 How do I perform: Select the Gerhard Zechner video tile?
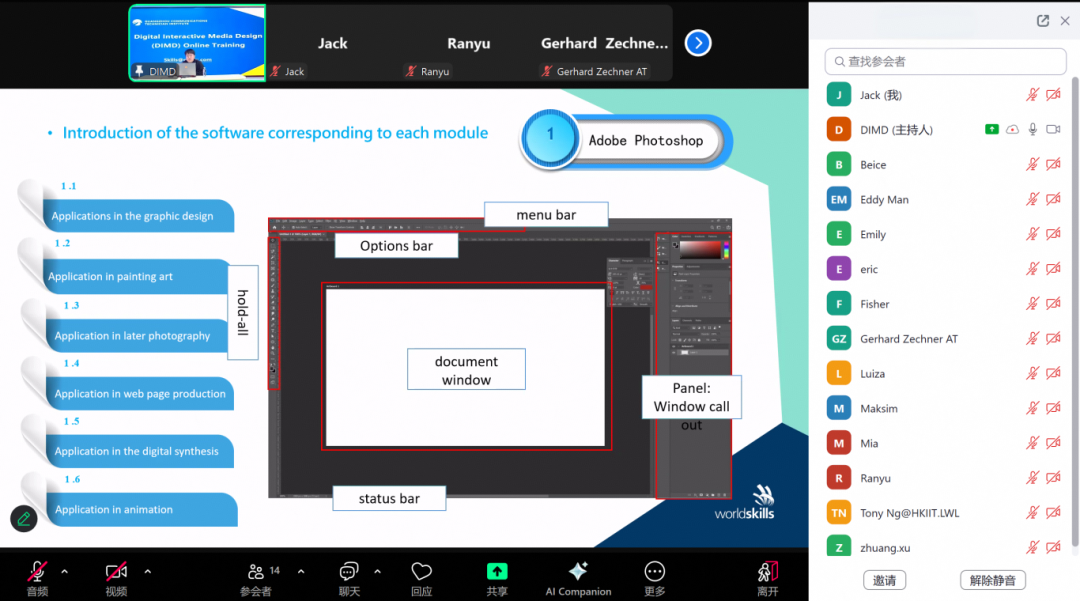pos(604,43)
